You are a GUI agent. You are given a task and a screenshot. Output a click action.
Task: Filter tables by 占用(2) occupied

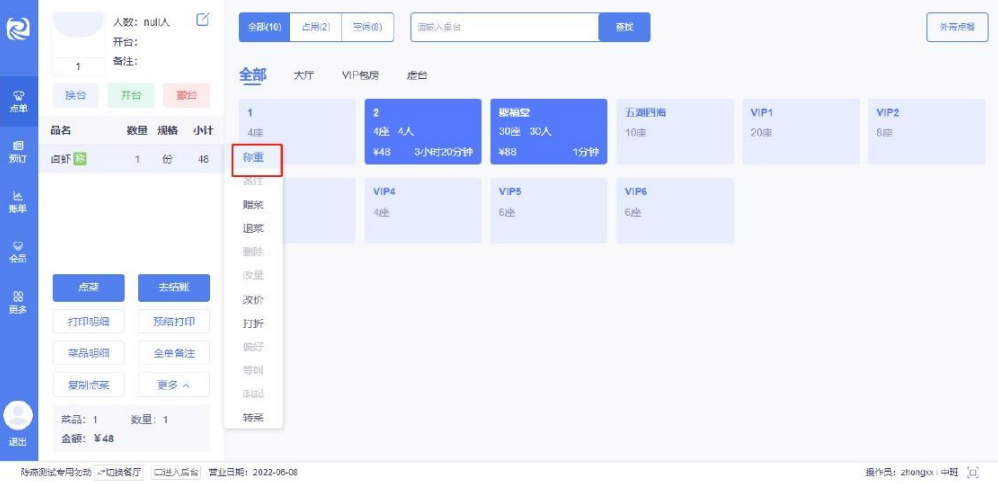(315, 27)
